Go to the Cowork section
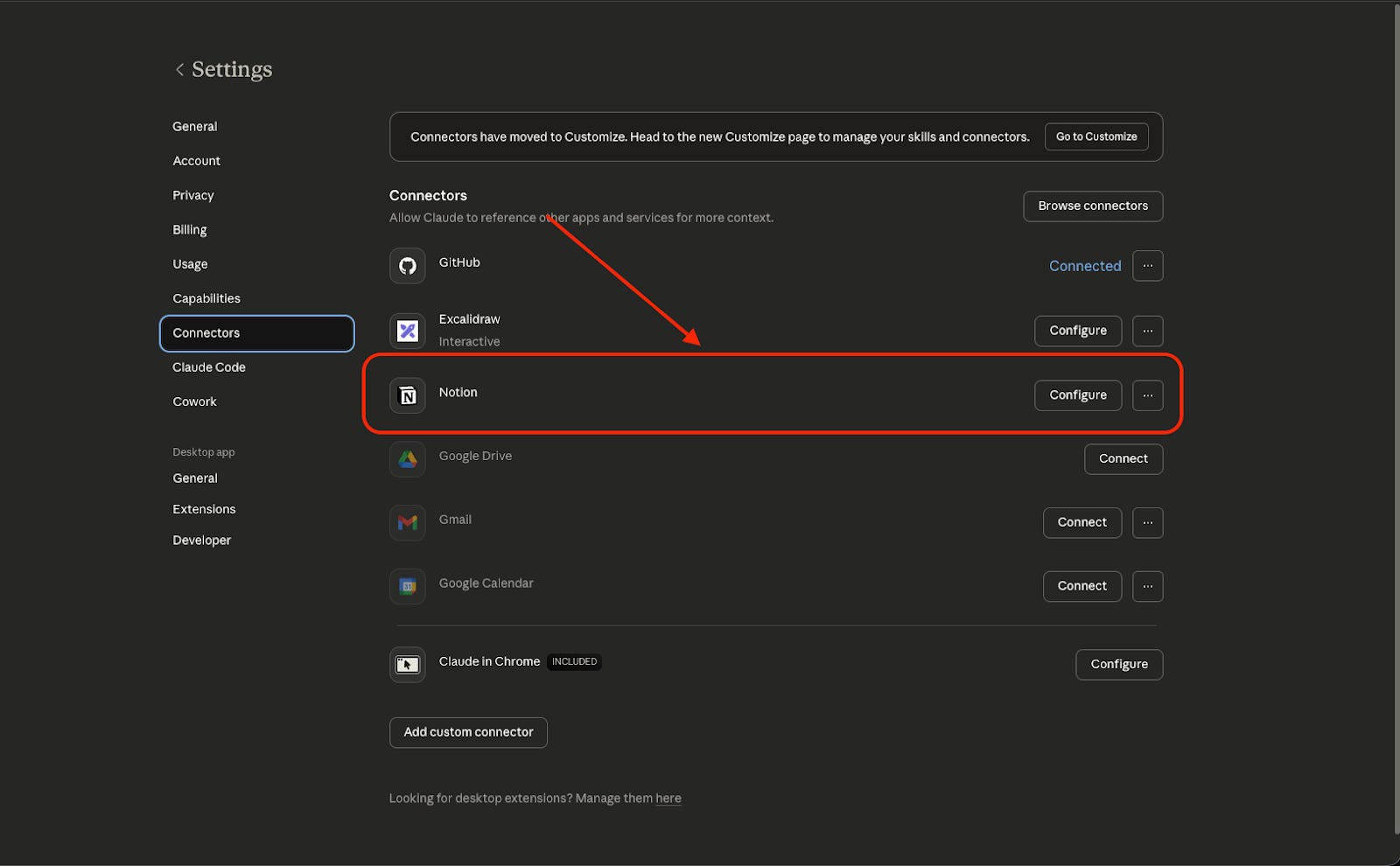Viewport: 1400px width, 866px height. pos(194,402)
